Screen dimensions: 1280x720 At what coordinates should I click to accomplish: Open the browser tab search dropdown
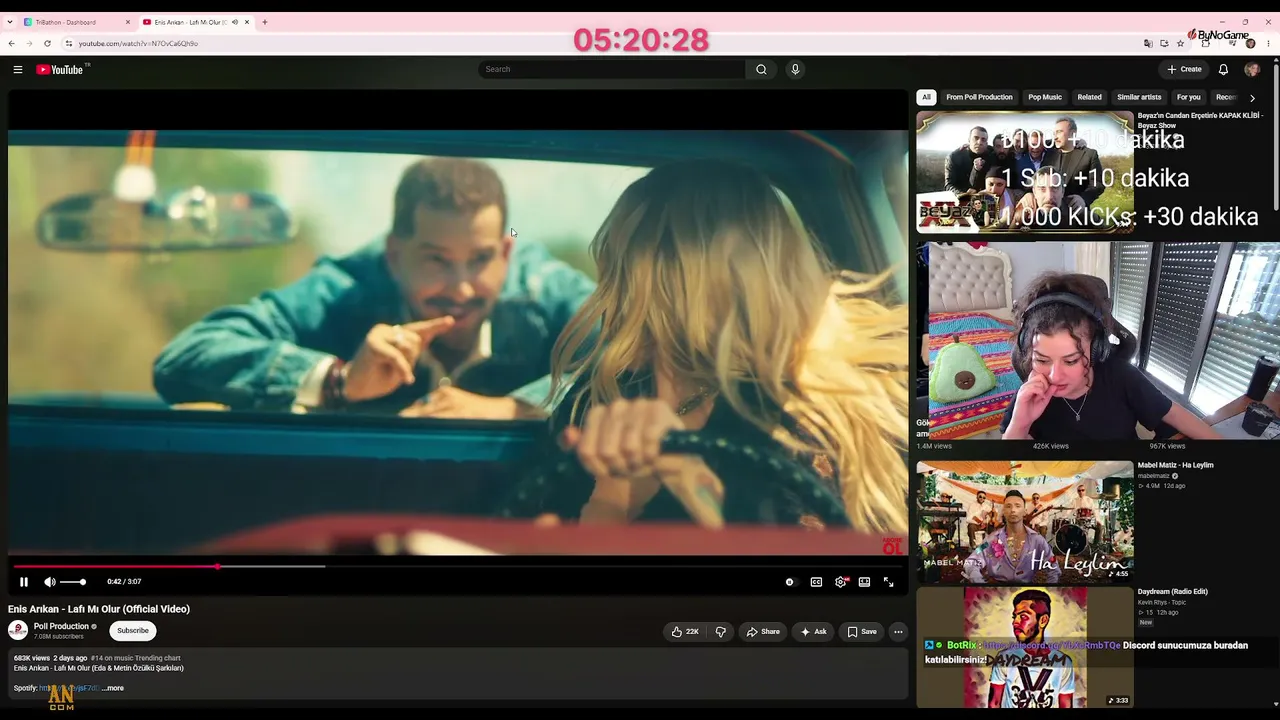[x=9, y=22]
